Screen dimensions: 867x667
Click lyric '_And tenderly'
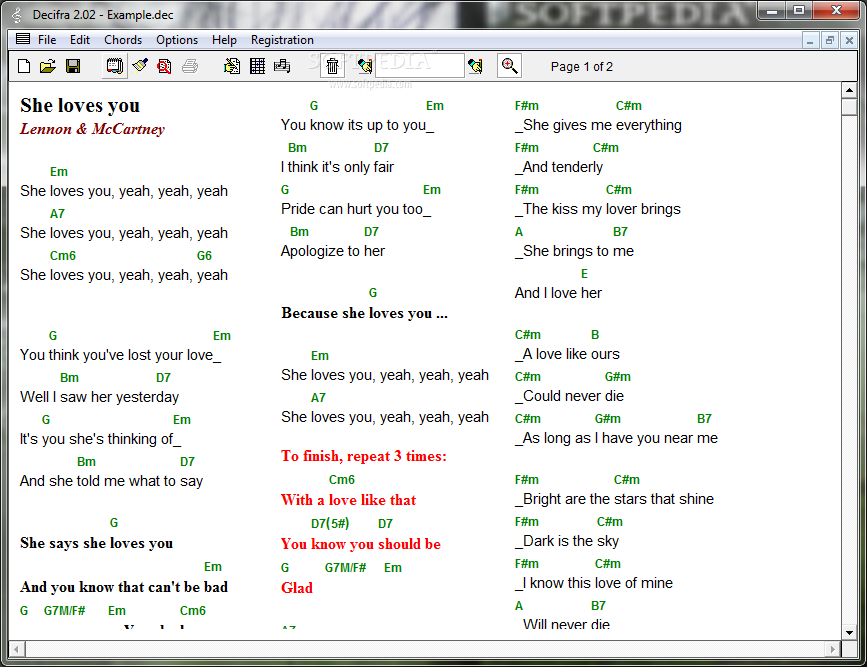pos(558,167)
